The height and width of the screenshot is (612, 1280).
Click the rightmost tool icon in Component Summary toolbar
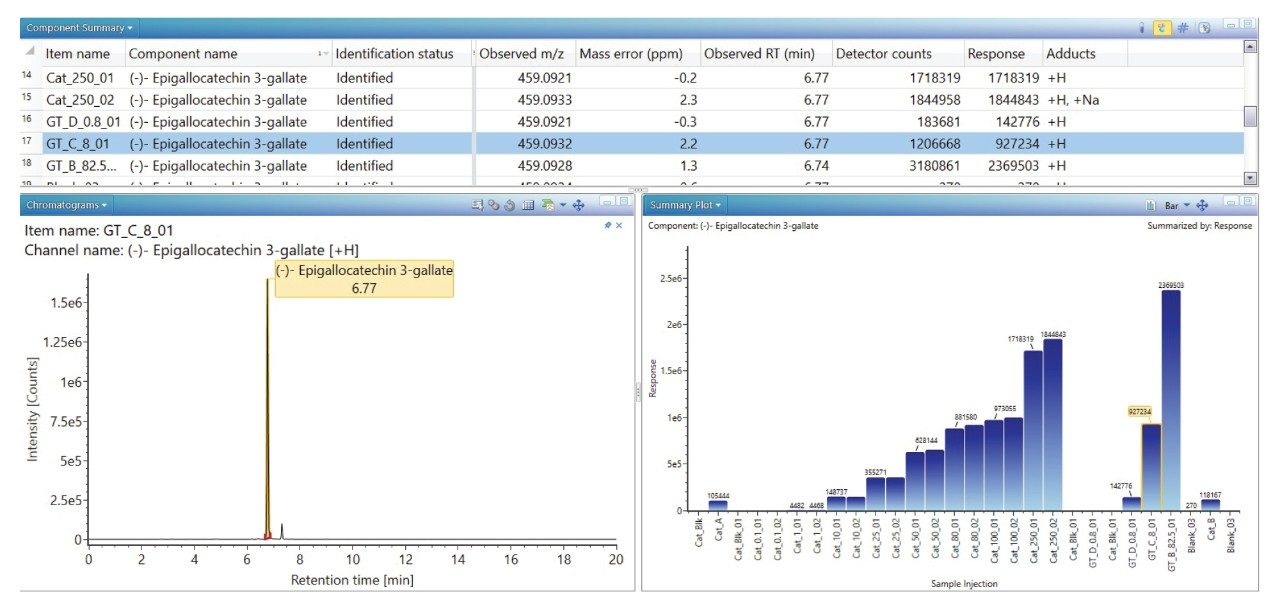pos(1204,28)
